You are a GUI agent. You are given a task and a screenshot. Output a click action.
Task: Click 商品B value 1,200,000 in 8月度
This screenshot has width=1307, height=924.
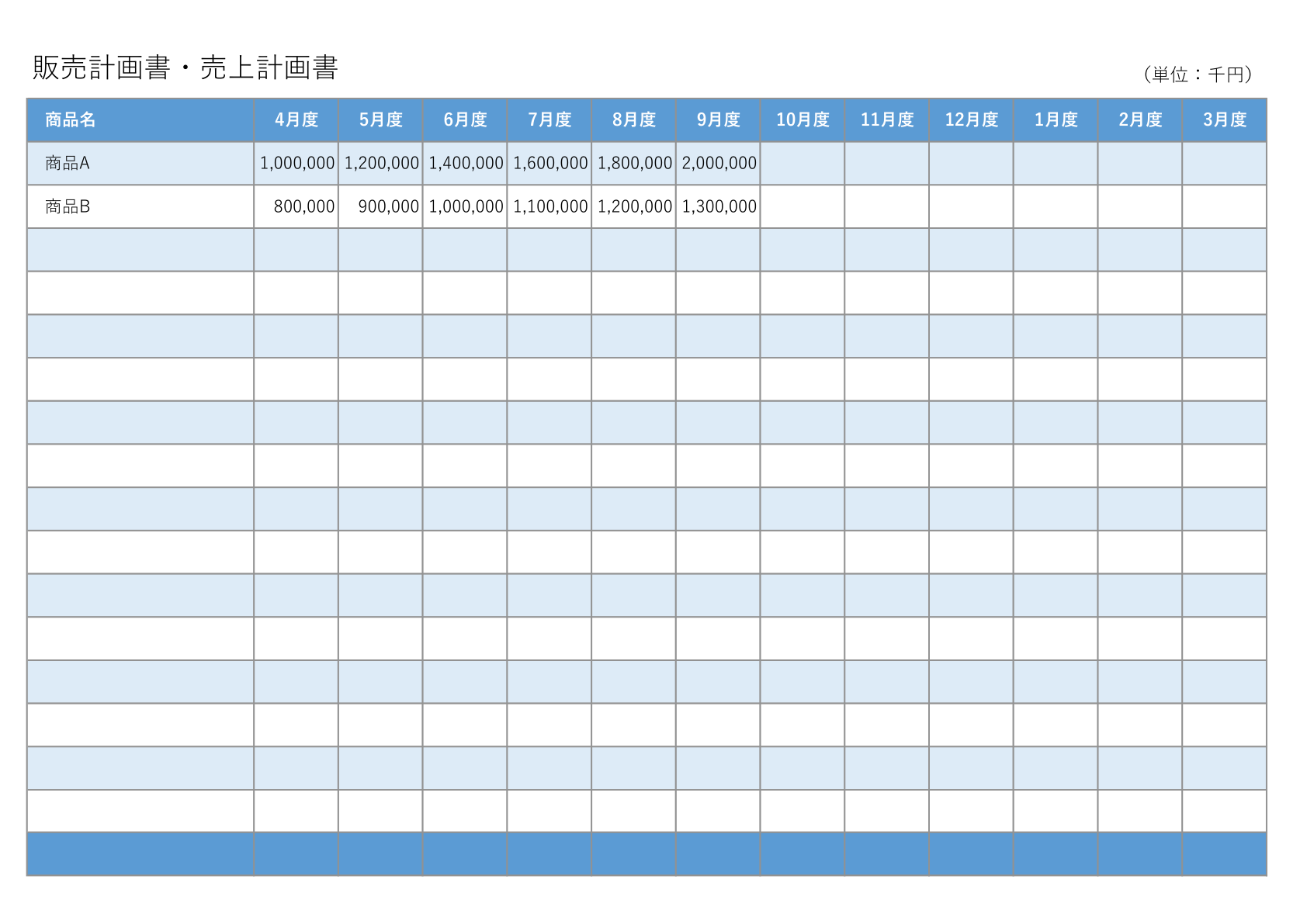[635, 206]
